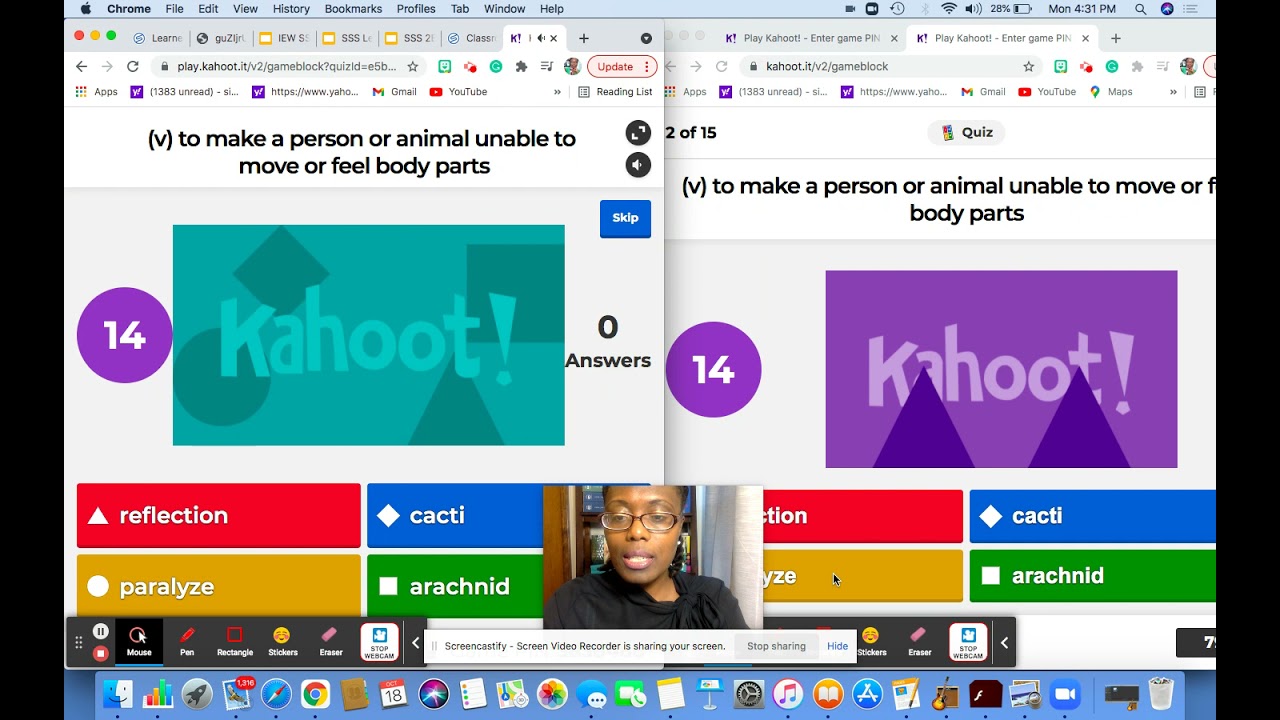Select the Mouse tool in left Screencastify toolbar
Viewport: 1280px width, 720px height.
pyautogui.click(x=139, y=641)
